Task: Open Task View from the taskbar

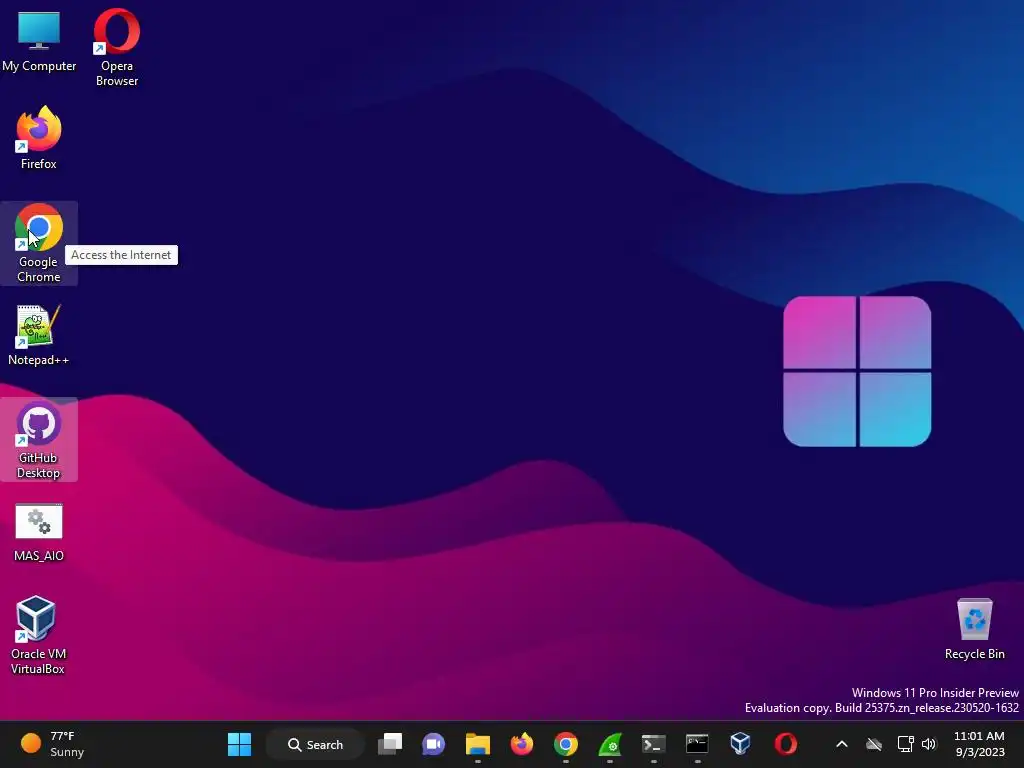Action: 390,744
